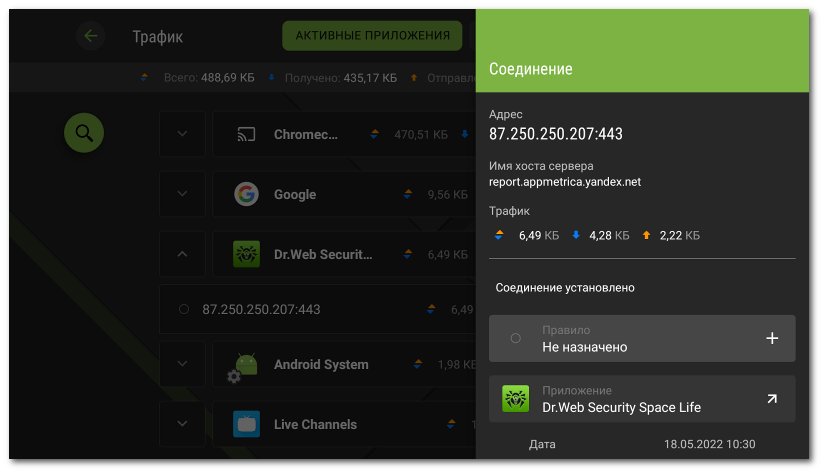The height and width of the screenshot is (474, 824).
Task: Select the Google app logo icon
Action: [246, 194]
